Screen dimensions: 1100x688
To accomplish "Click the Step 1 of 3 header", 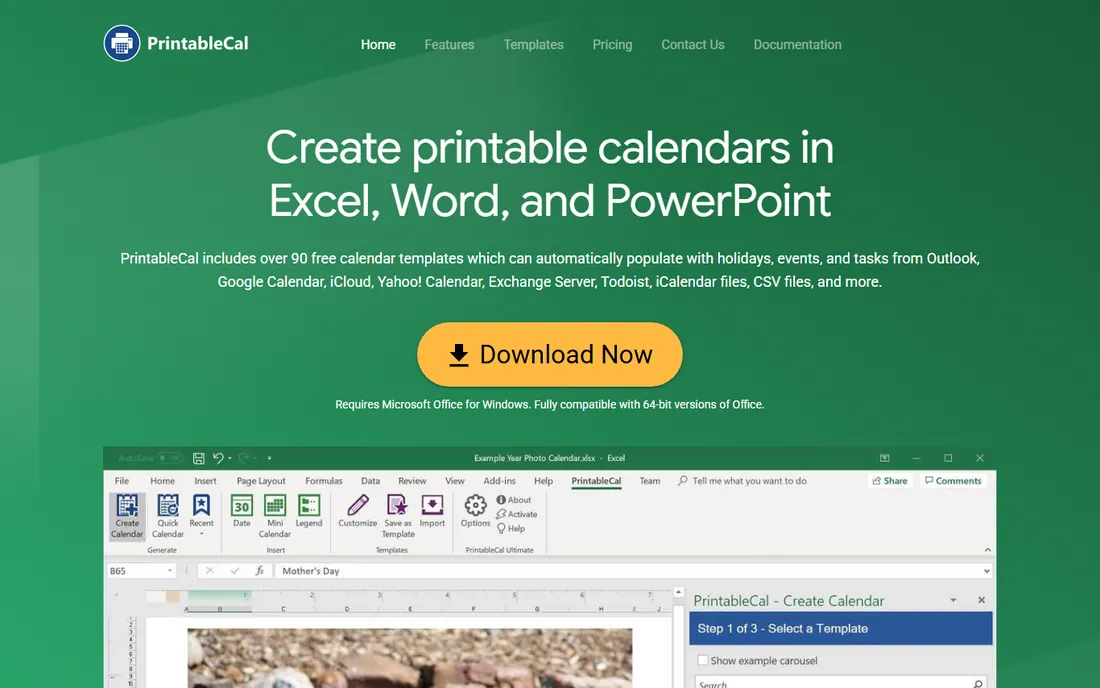I will point(840,628).
